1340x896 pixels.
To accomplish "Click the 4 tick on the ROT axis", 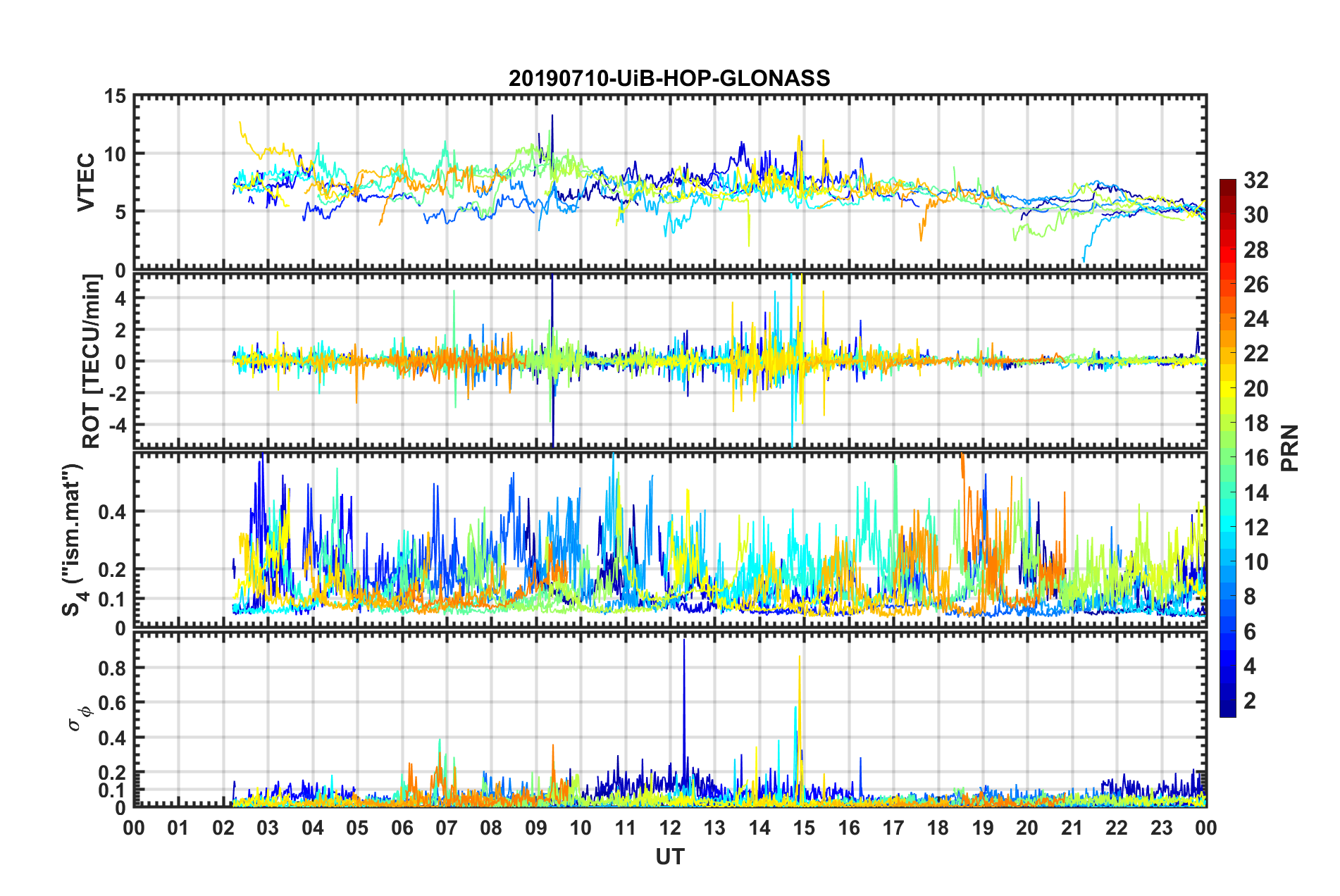I will pyautogui.click(x=120, y=298).
